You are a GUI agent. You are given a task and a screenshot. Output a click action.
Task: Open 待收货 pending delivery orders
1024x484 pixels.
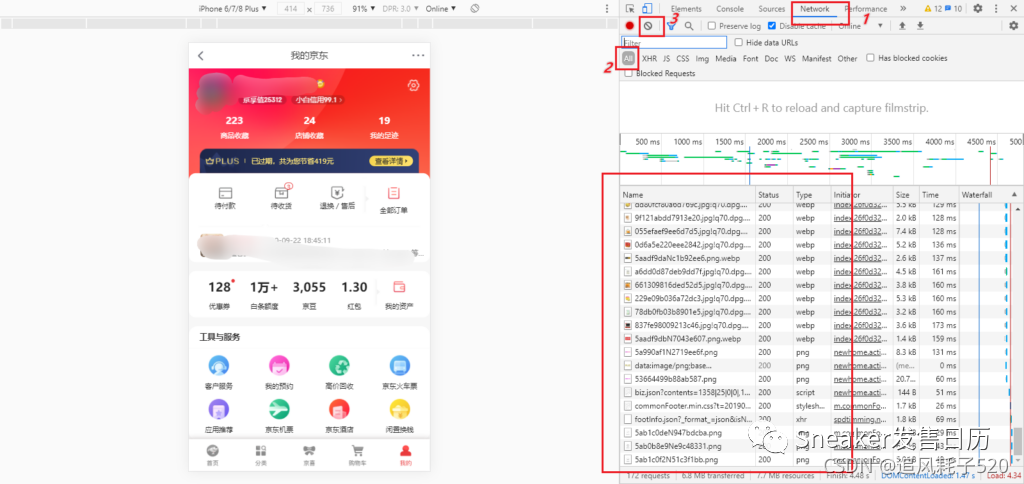click(281, 197)
